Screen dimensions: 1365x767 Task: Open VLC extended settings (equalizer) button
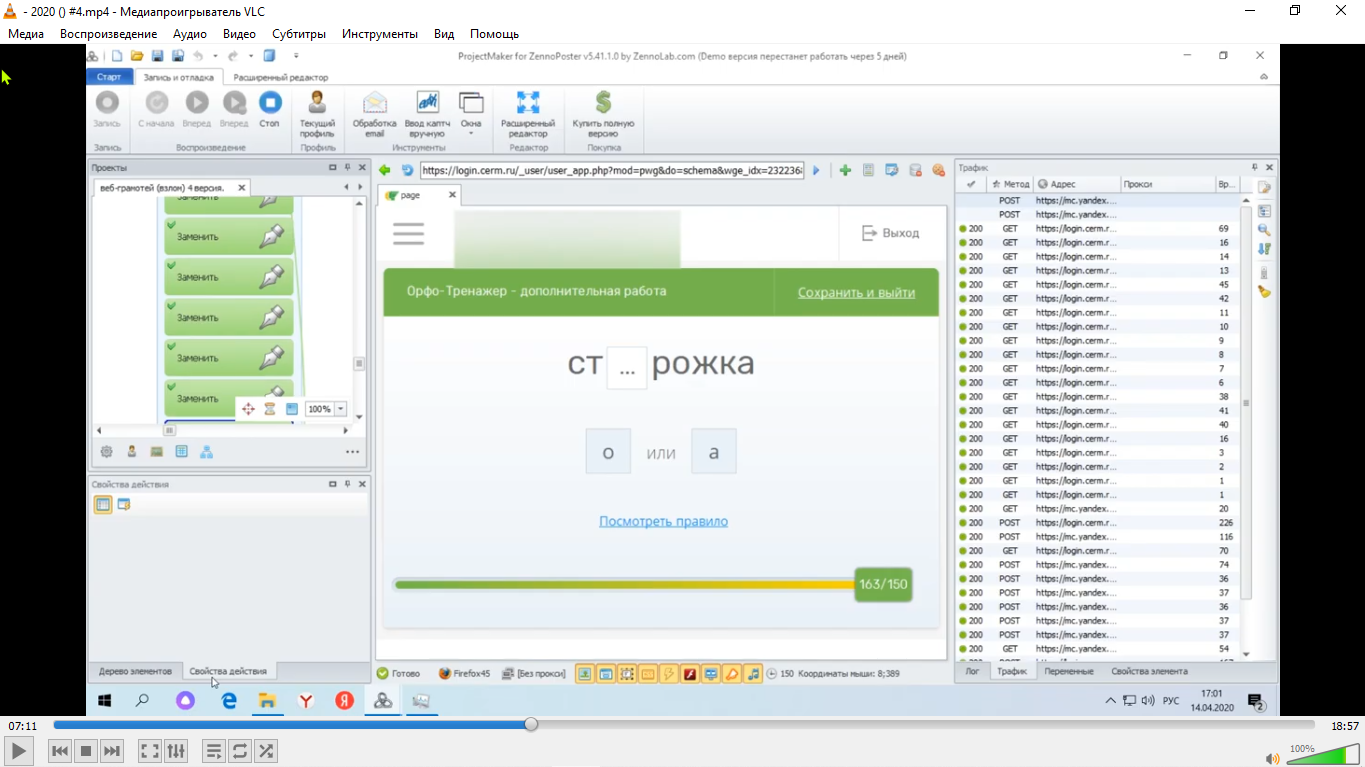coord(175,750)
